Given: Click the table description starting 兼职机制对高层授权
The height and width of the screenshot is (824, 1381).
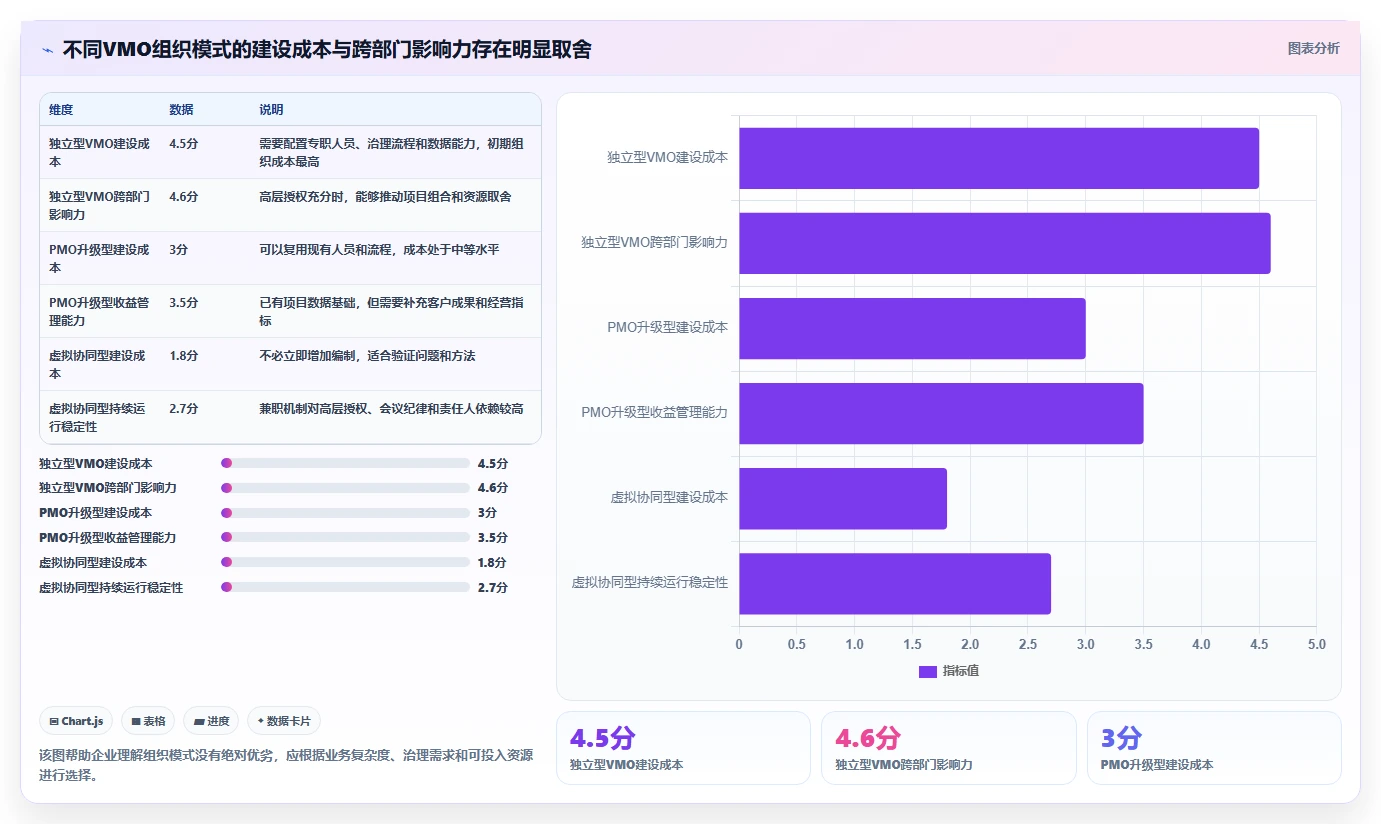Looking at the screenshot, I should pyautogui.click(x=391, y=409).
